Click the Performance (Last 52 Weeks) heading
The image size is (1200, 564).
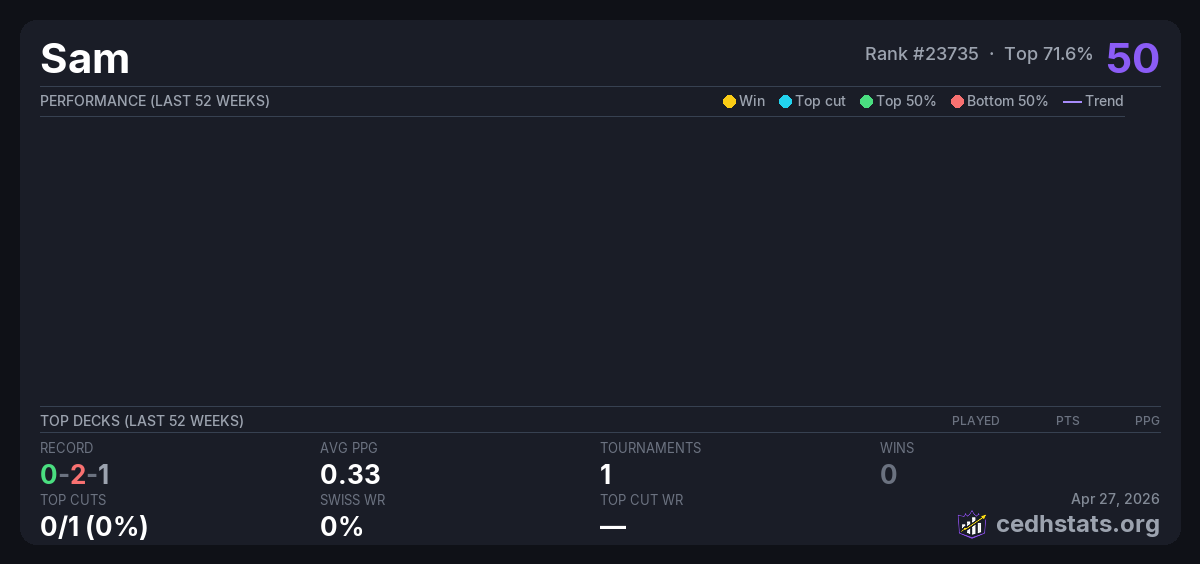155,101
